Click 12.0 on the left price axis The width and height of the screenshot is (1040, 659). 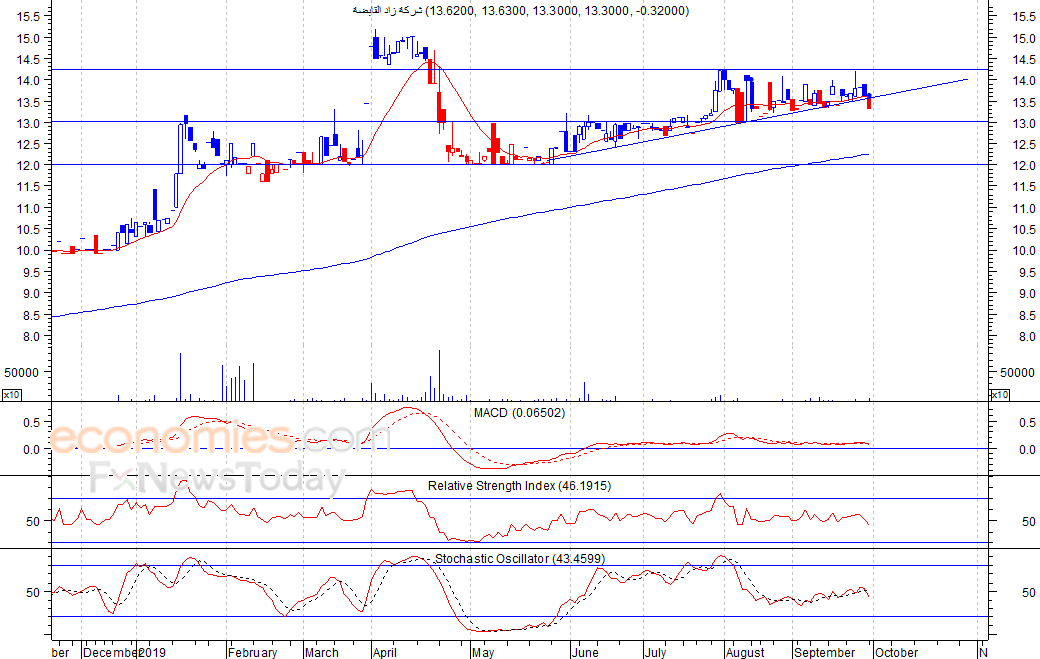click(29, 166)
